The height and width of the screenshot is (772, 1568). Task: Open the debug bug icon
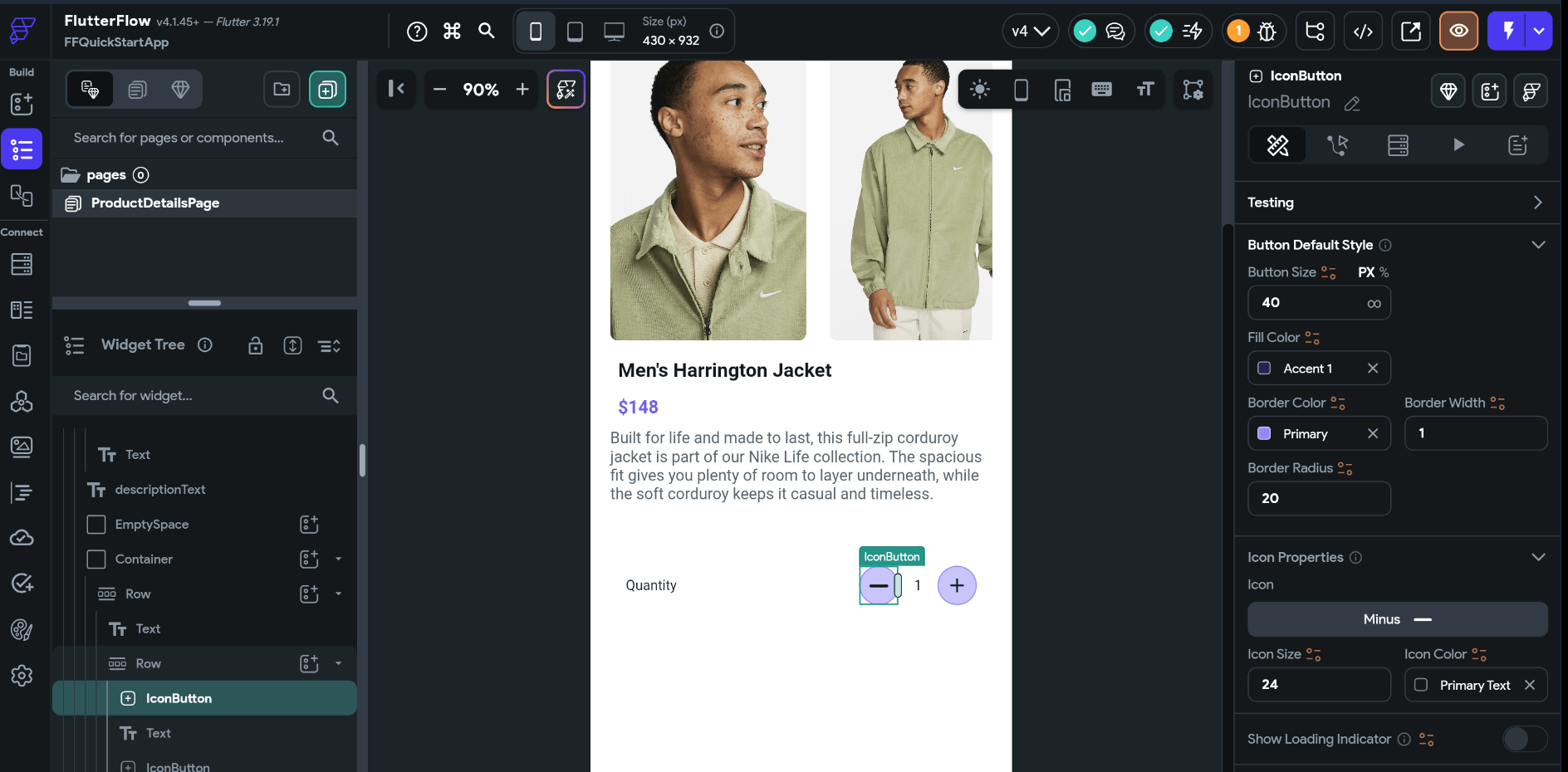tap(1267, 32)
